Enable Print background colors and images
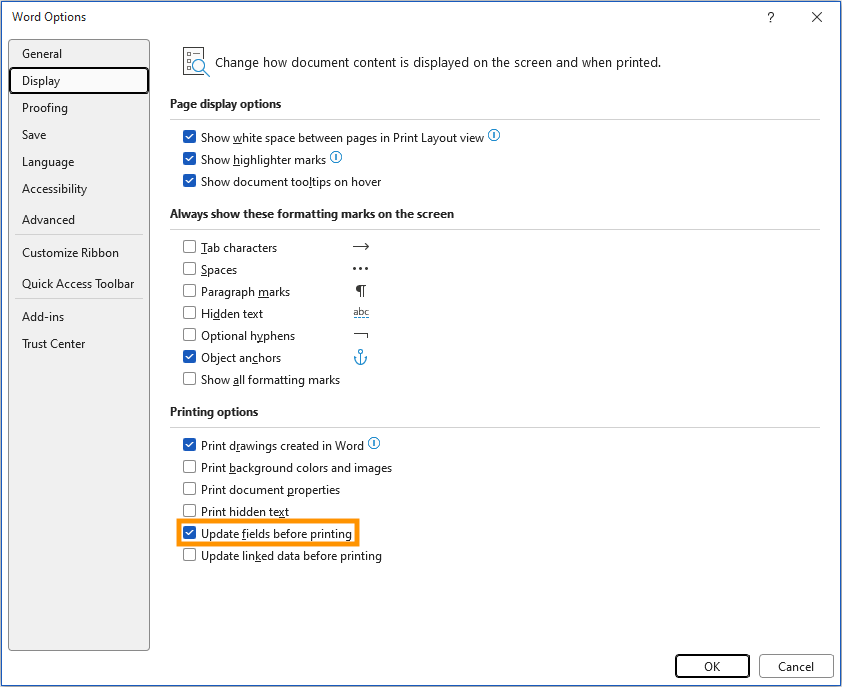The width and height of the screenshot is (842, 687). pos(189,467)
